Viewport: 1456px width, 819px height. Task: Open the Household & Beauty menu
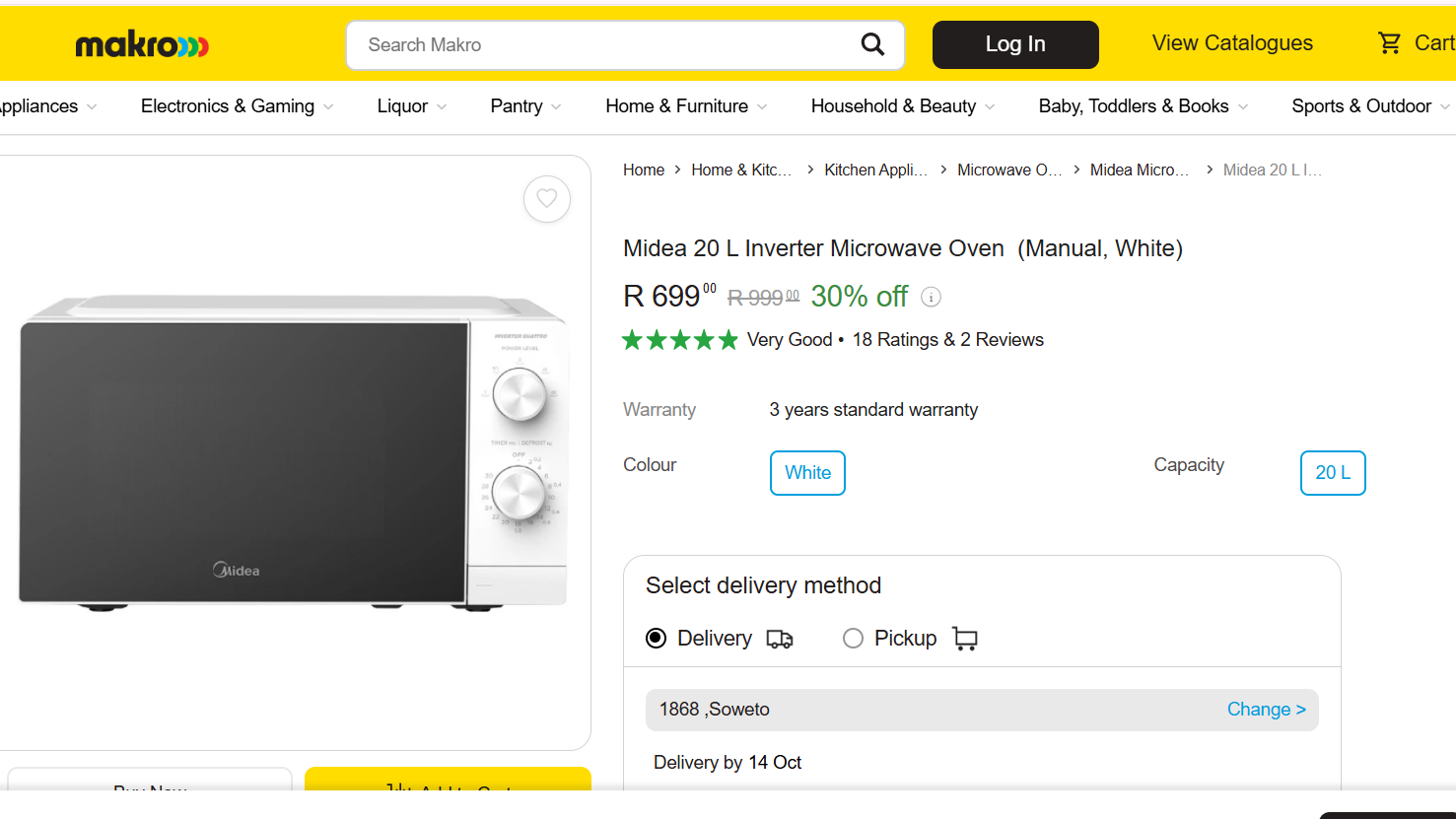902,106
